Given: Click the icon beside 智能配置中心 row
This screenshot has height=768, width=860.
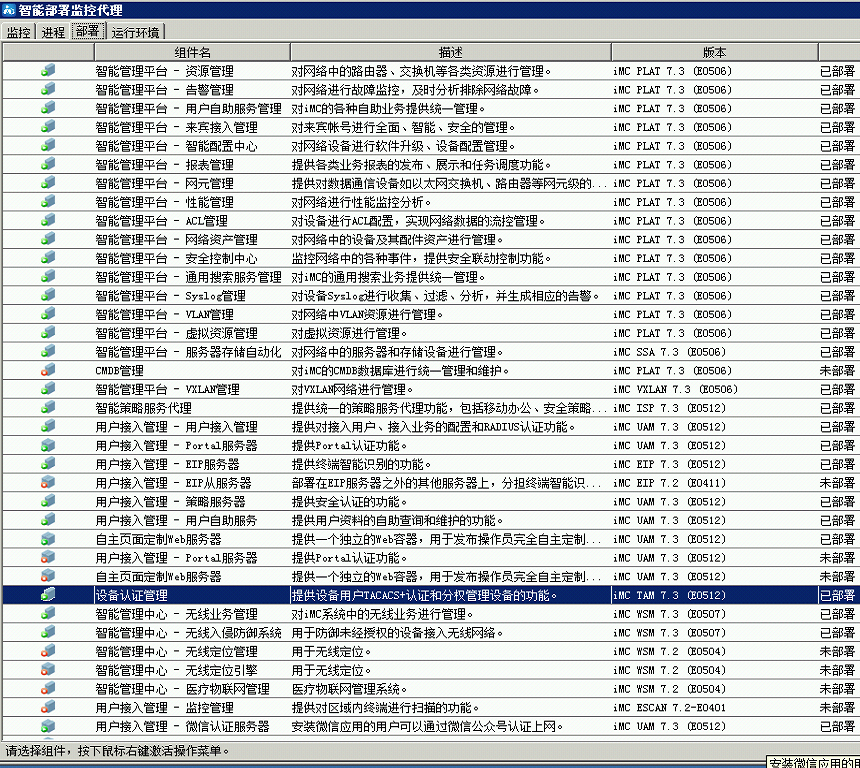Looking at the screenshot, I should point(48,145).
